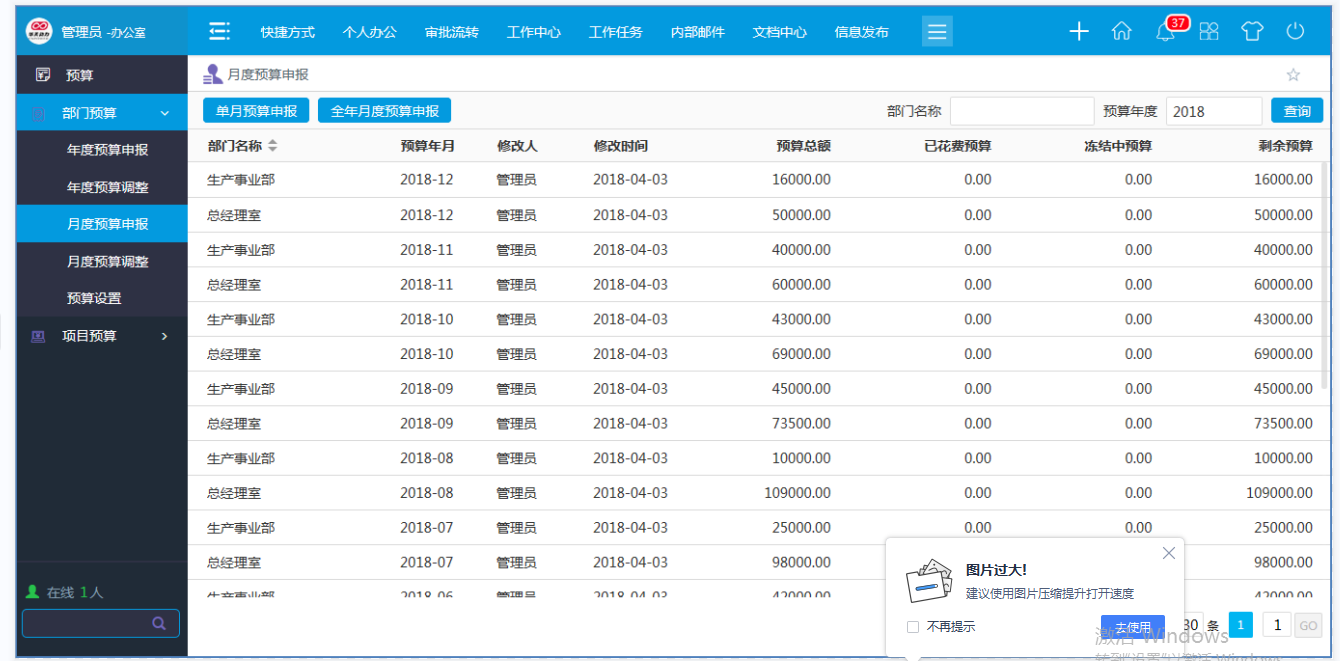Click the power logout icon

(x=1295, y=31)
